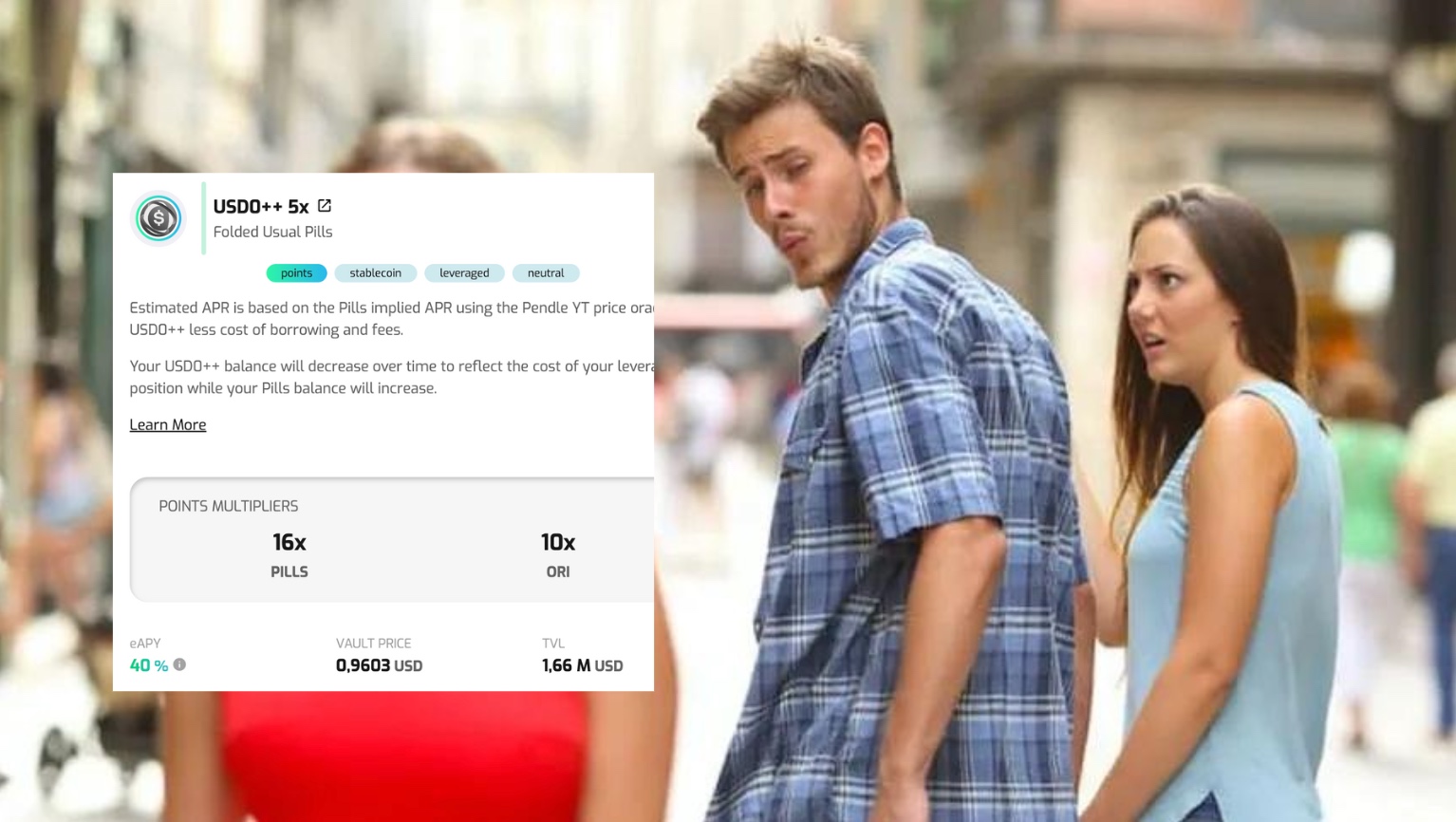Click the 0,9603 USD vault price

tap(380, 665)
